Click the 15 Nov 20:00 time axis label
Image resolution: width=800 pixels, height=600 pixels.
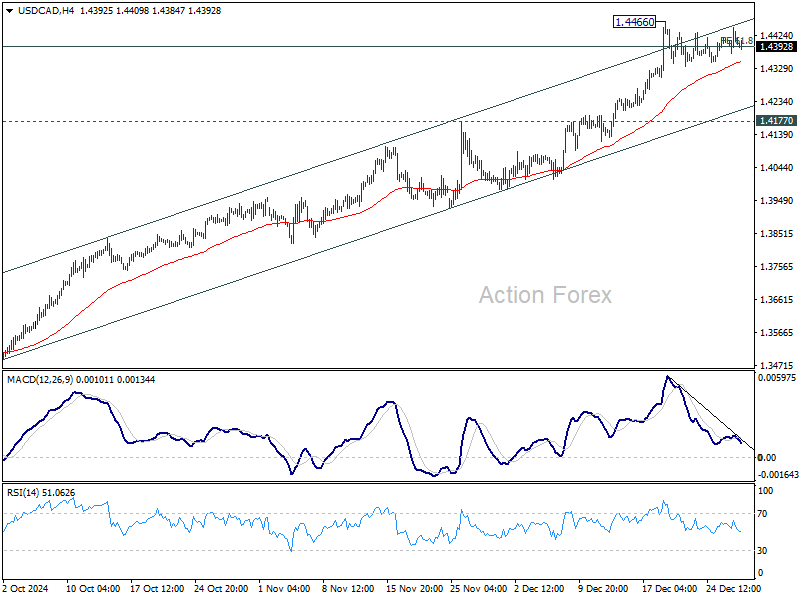414,588
